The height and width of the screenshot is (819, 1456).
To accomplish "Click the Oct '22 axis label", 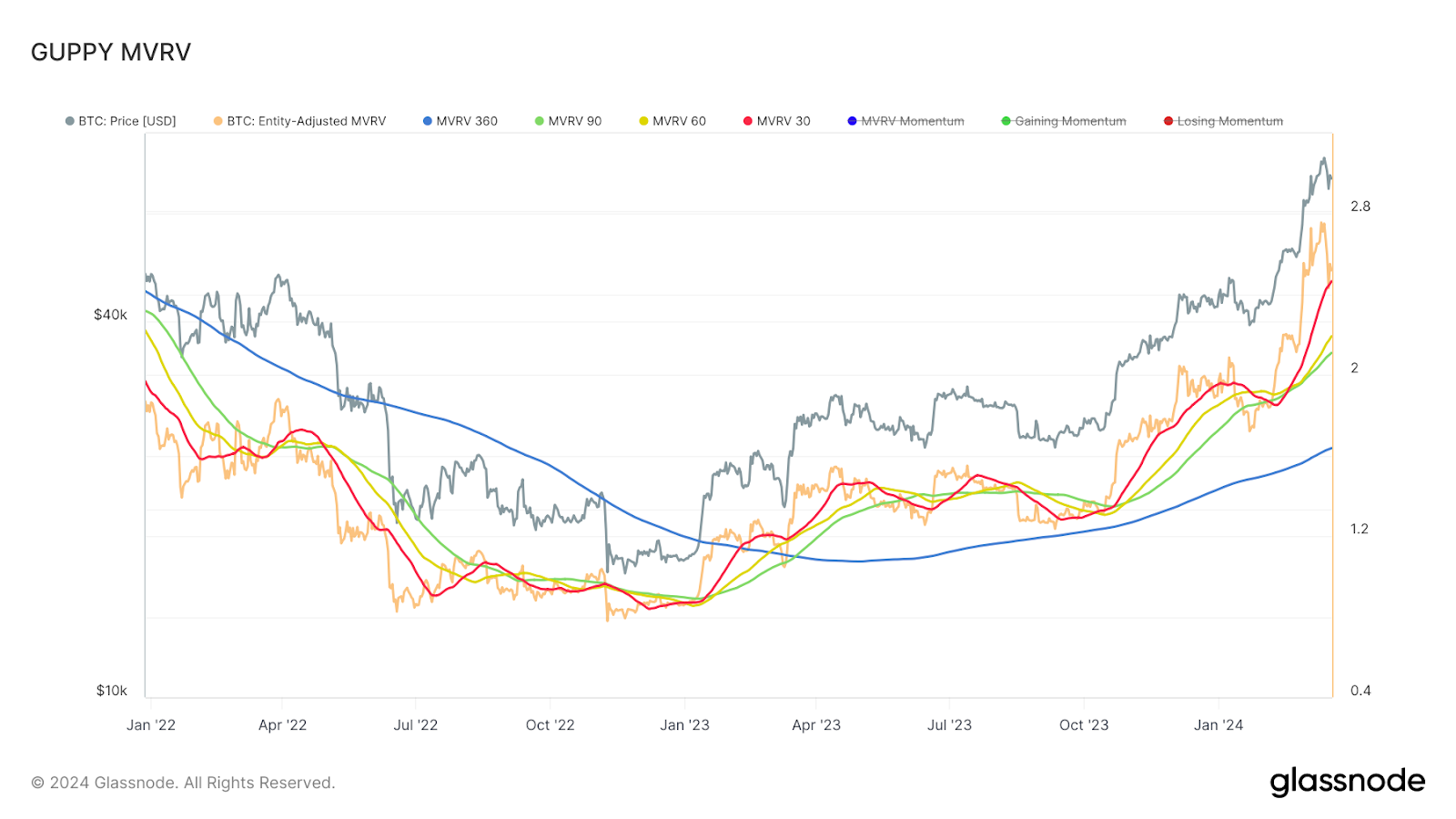I will tap(551, 725).
